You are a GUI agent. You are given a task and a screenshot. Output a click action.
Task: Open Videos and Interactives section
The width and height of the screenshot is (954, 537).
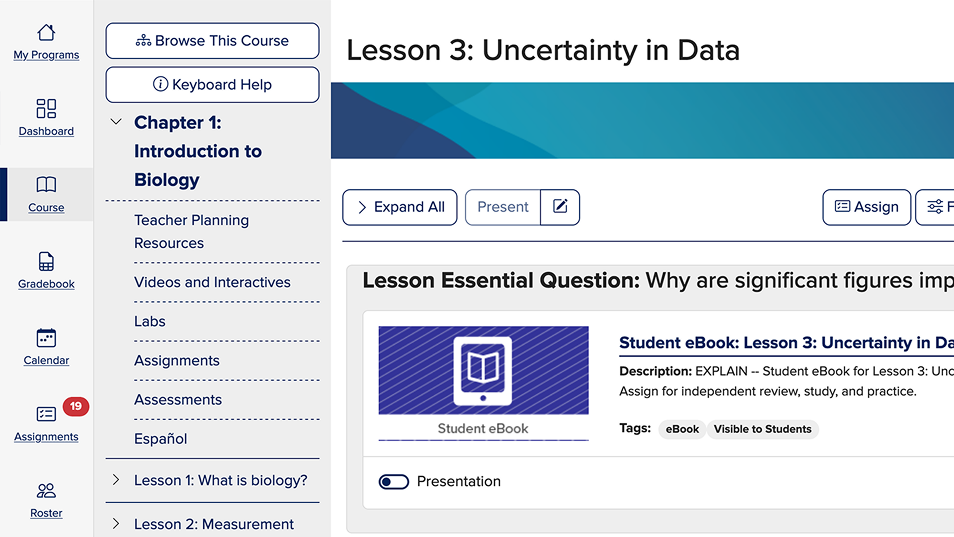click(x=212, y=282)
